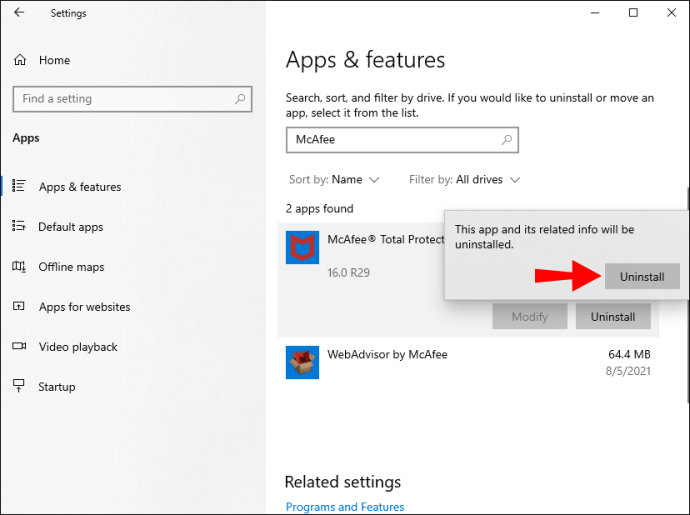Click the vertical scrollbar on the right edge
The width and height of the screenshot is (690, 515).
tap(688, 295)
